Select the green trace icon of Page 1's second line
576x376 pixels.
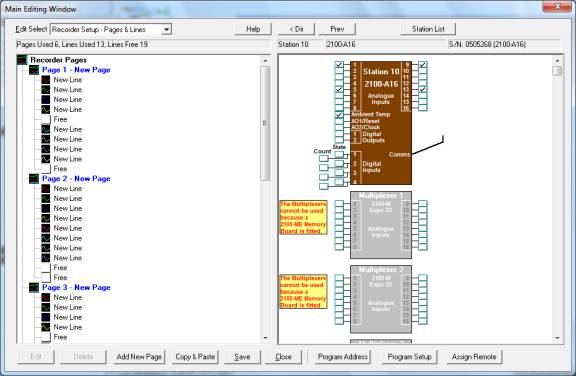pos(46,90)
